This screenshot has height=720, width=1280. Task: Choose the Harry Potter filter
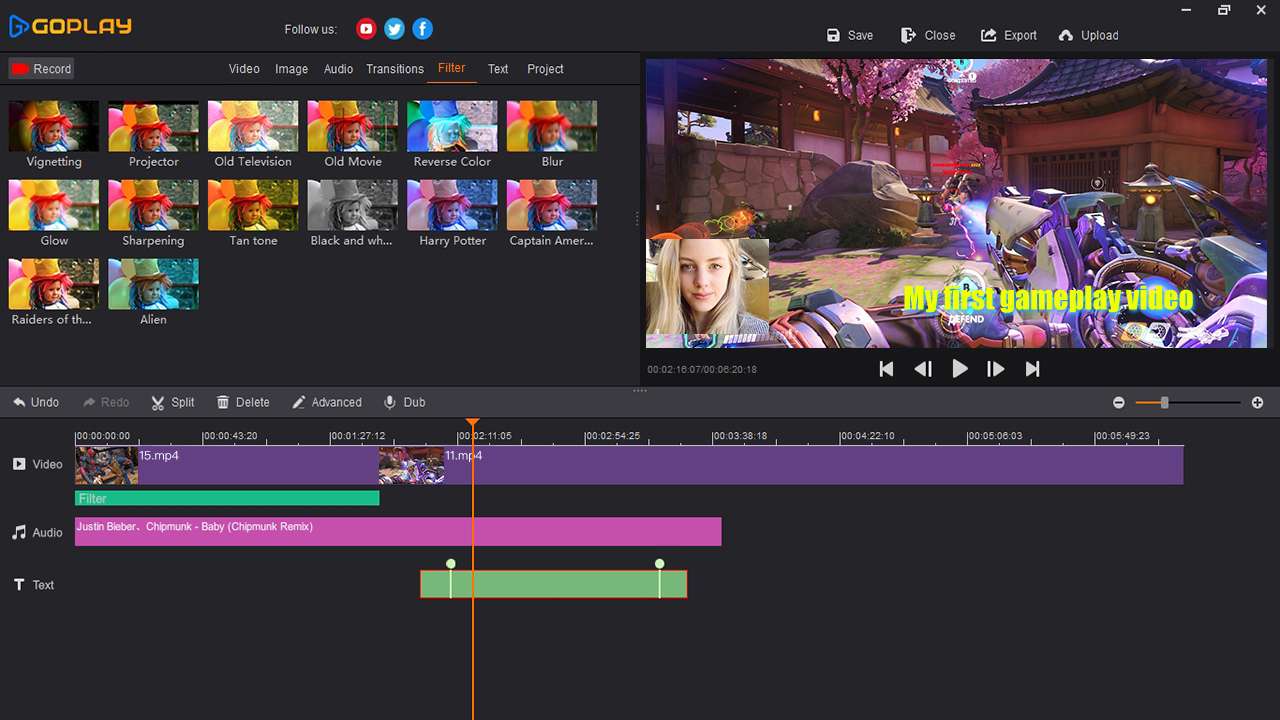[x=452, y=205]
